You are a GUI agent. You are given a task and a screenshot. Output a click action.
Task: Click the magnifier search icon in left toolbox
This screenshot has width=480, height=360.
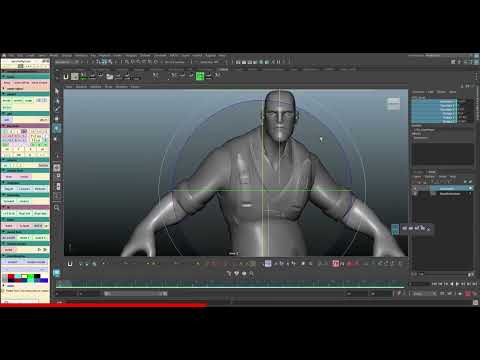coord(57,208)
